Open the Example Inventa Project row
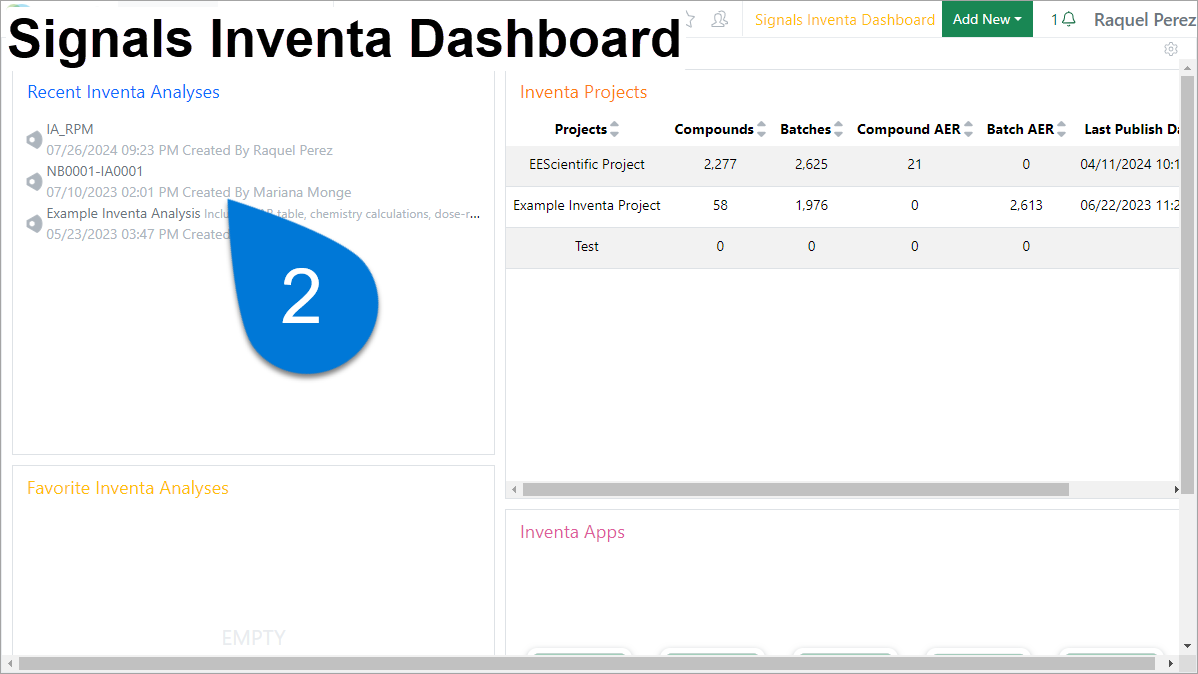The image size is (1198, 674). click(587, 205)
